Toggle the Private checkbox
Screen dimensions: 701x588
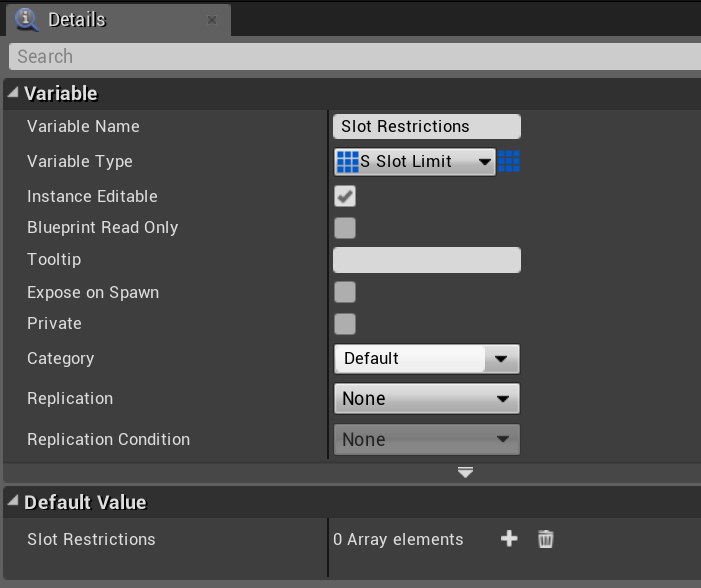click(345, 324)
